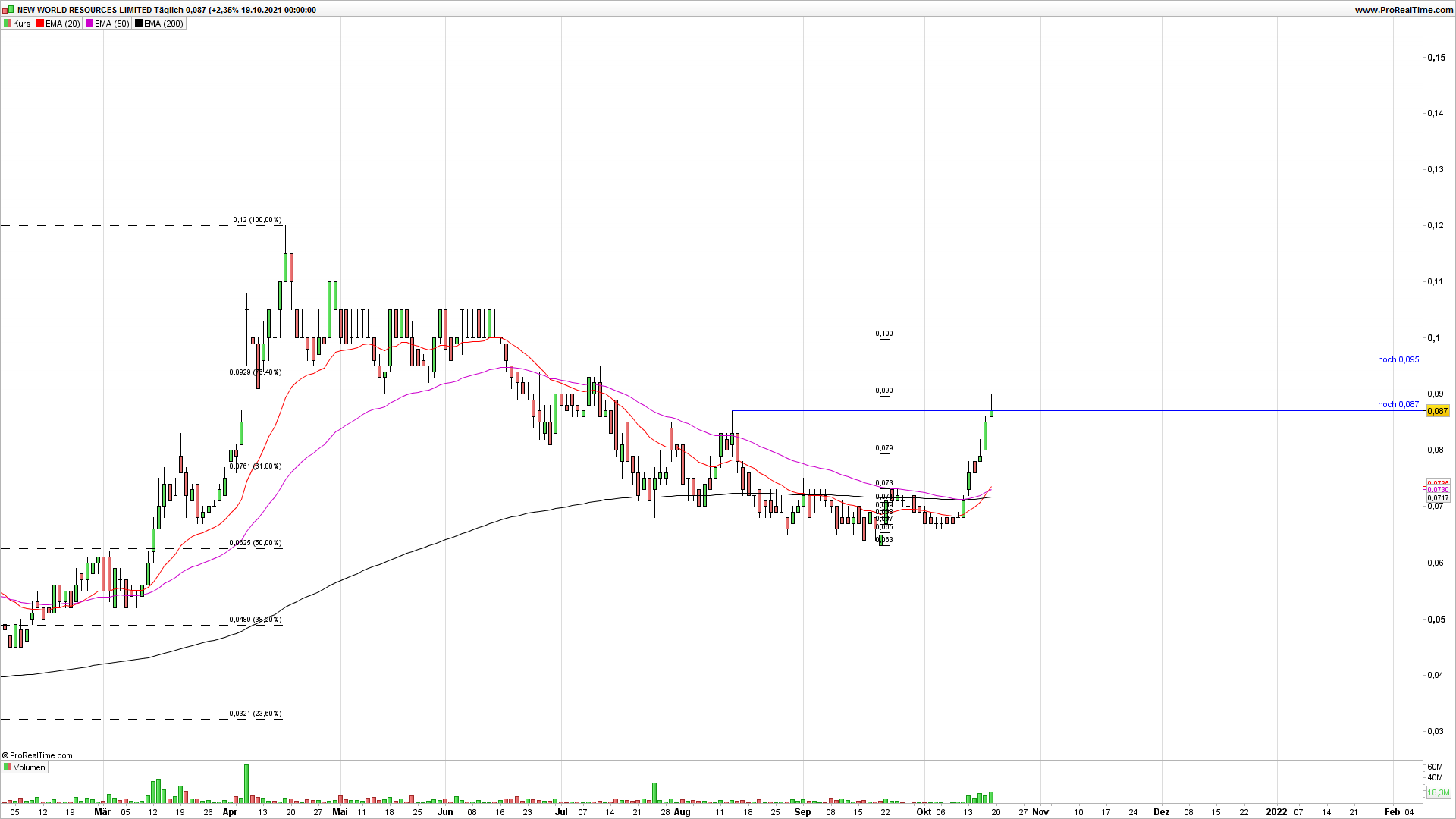
Task: Click the ProRealTime.com copyright label
Action: tap(38, 755)
